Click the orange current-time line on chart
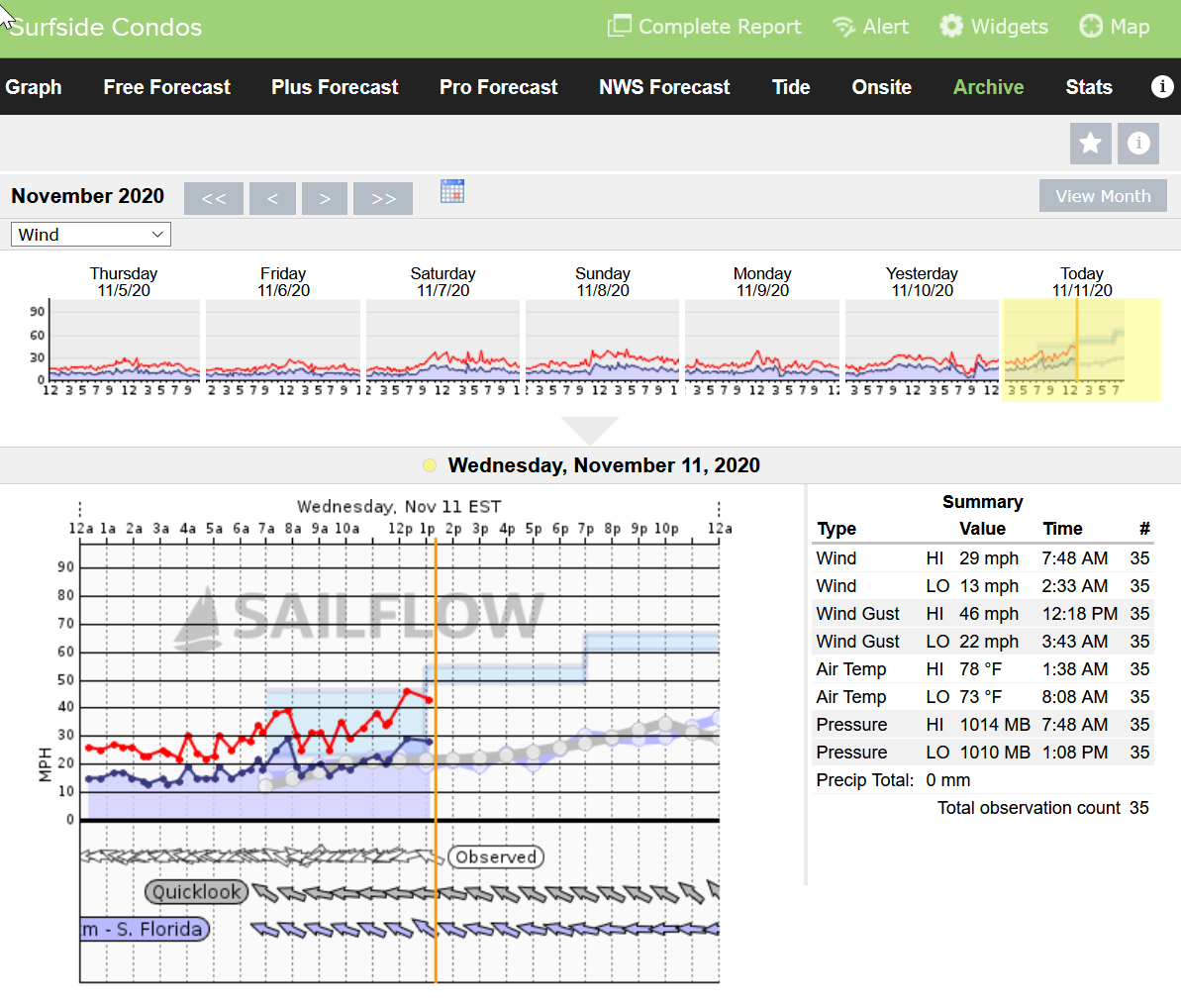This screenshot has width=1181, height=1008. point(436,760)
